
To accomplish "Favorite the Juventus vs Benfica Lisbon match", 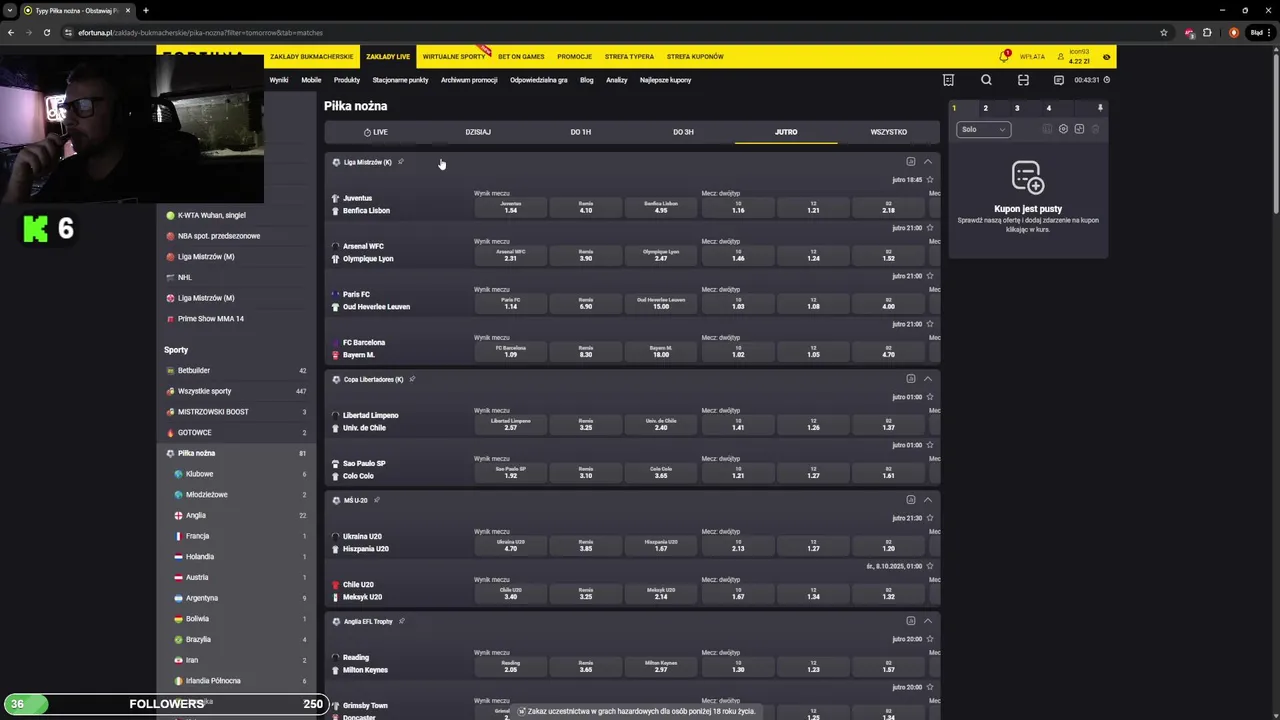I will click(x=930, y=180).
